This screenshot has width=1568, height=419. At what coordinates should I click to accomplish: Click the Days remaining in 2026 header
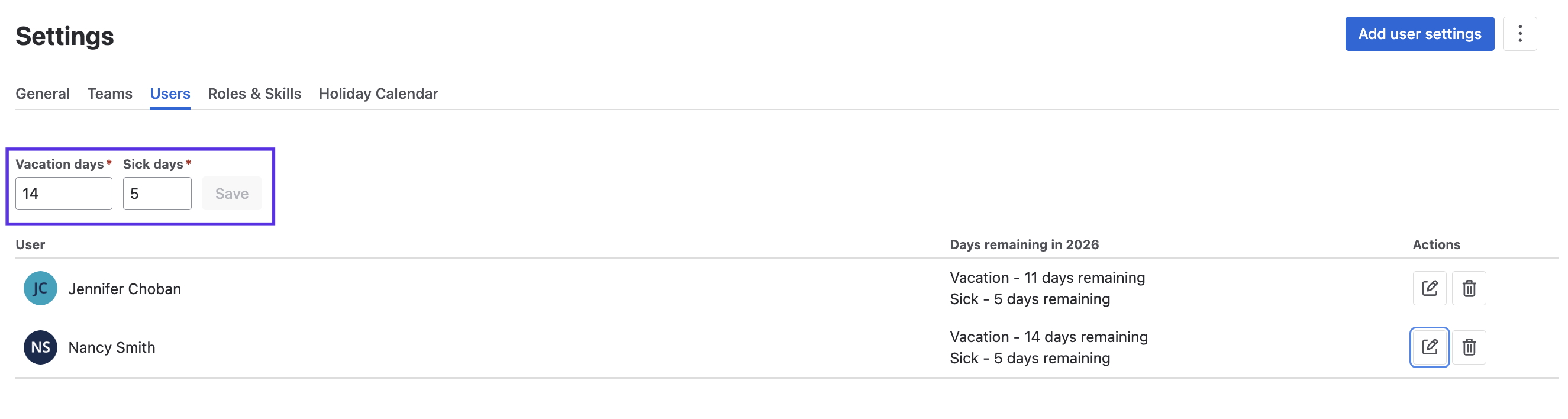[x=1024, y=245]
